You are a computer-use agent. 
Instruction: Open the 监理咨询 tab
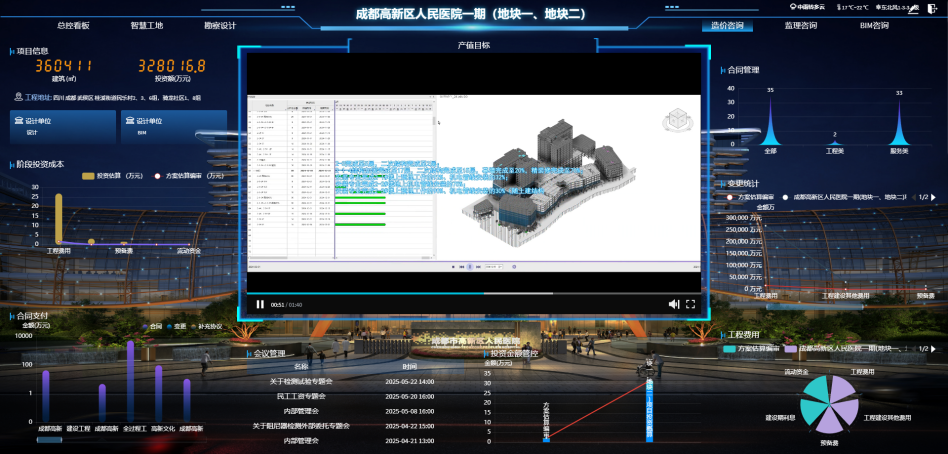800,25
